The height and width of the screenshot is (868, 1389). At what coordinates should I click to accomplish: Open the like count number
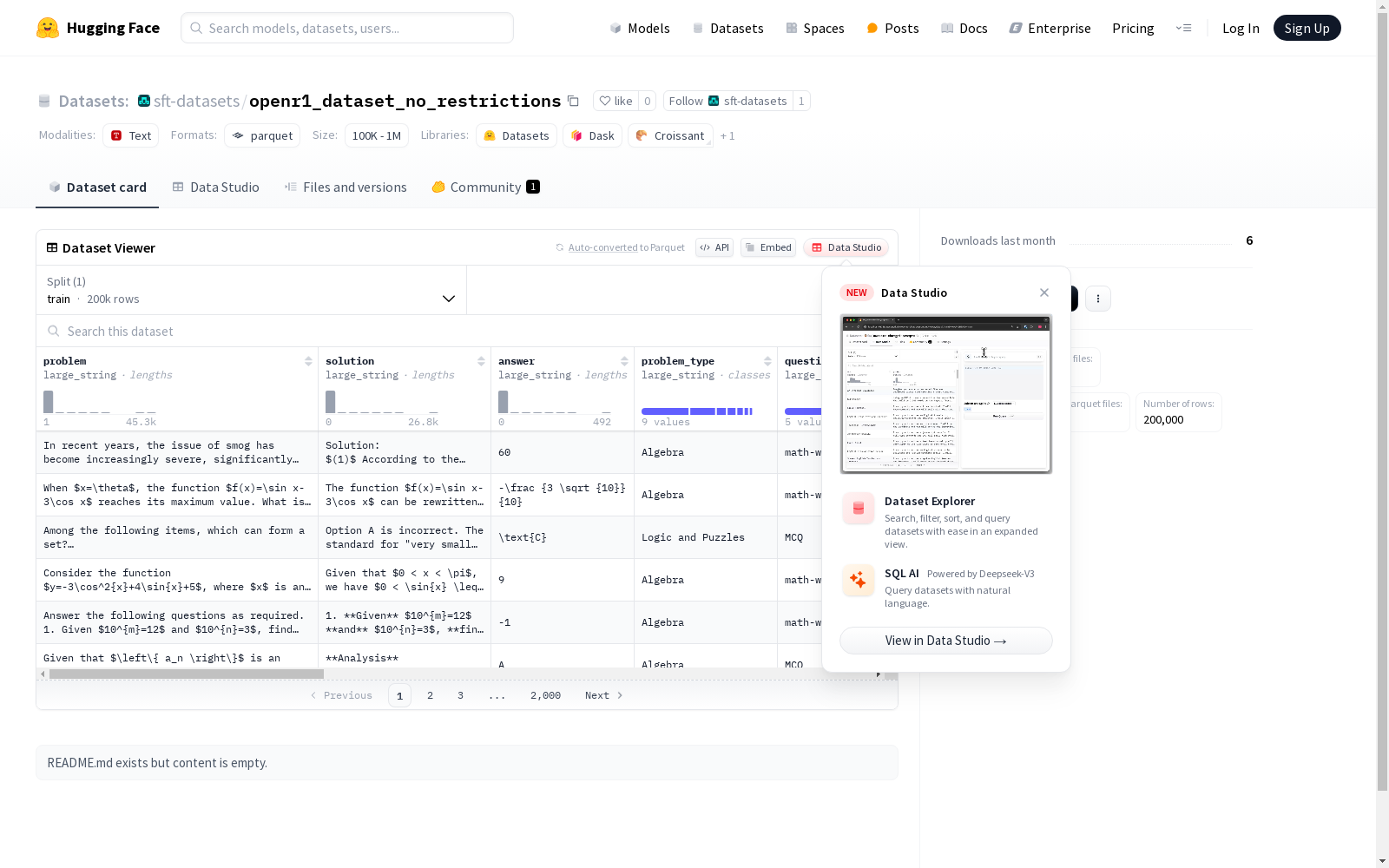647,101
